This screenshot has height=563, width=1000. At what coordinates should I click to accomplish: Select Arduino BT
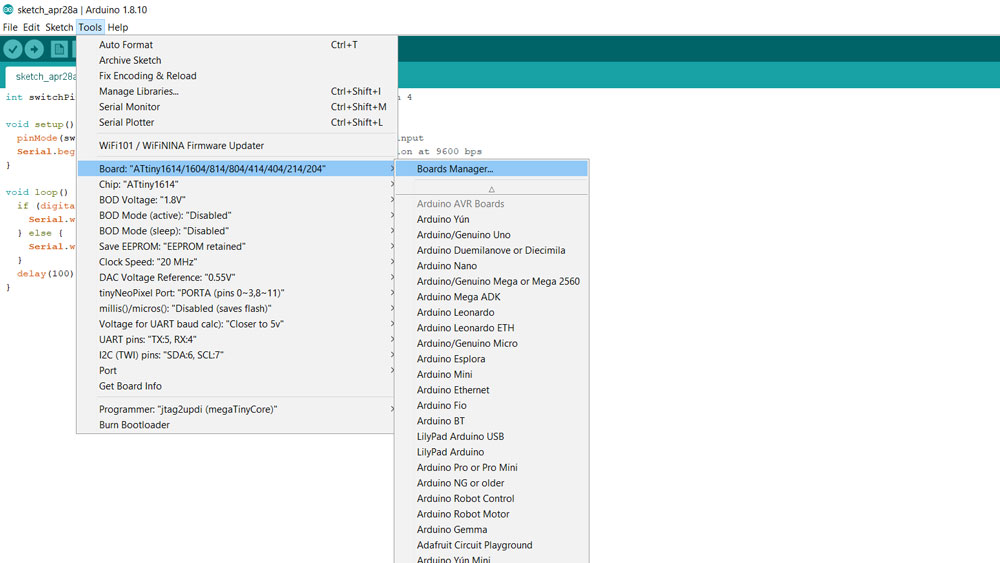pyautogui.click(x=492, y=421)
